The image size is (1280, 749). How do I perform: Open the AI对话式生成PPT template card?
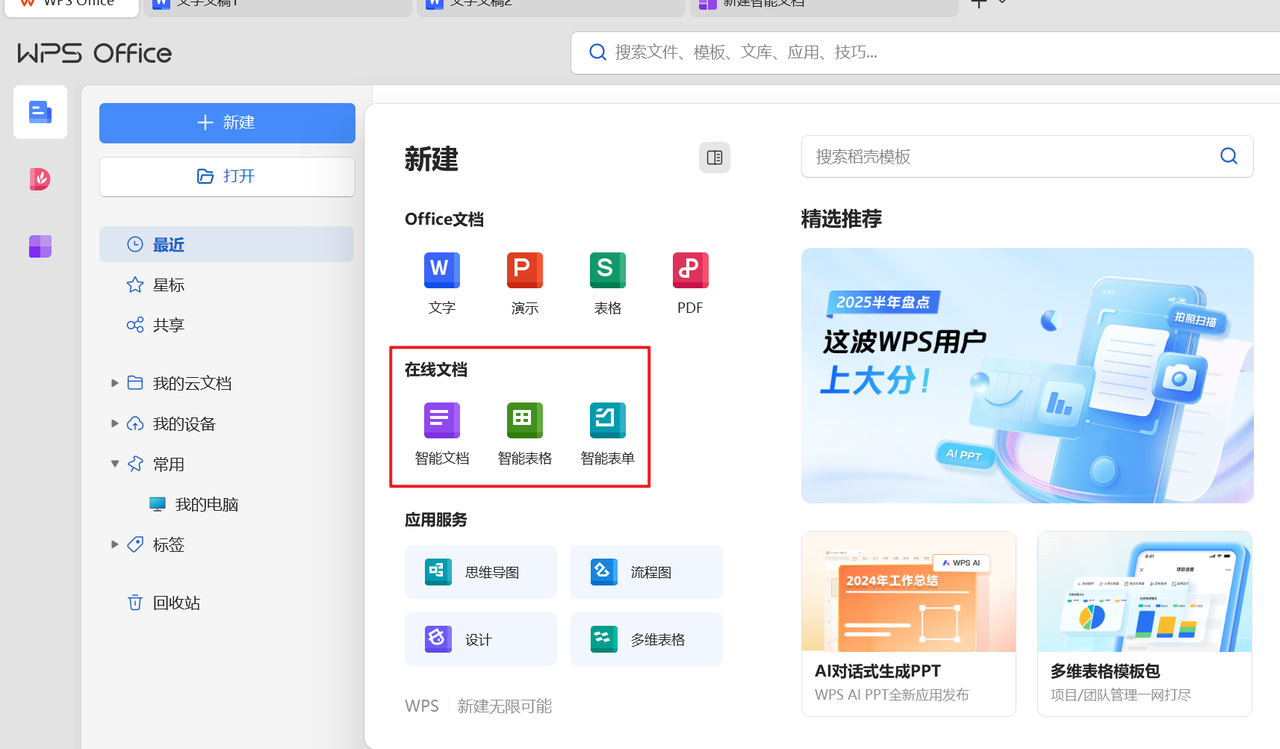[x=908, y=624]
